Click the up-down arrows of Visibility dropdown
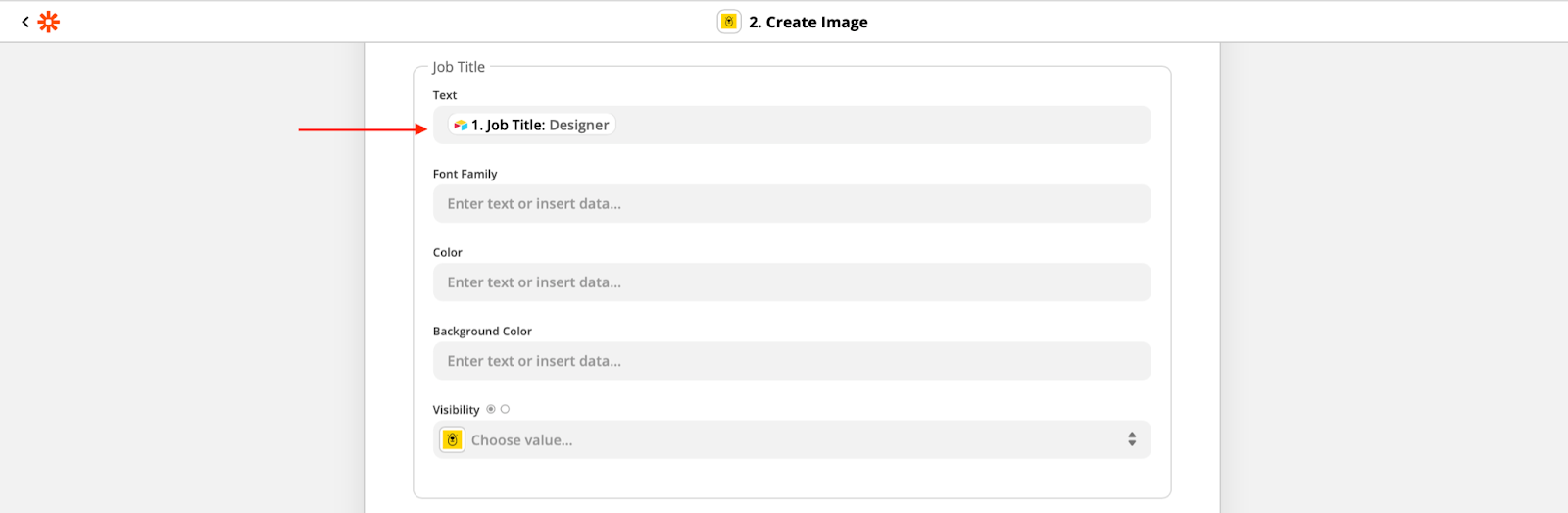The height and width of the screenshot is (513, 1568). pos(1132,439)
